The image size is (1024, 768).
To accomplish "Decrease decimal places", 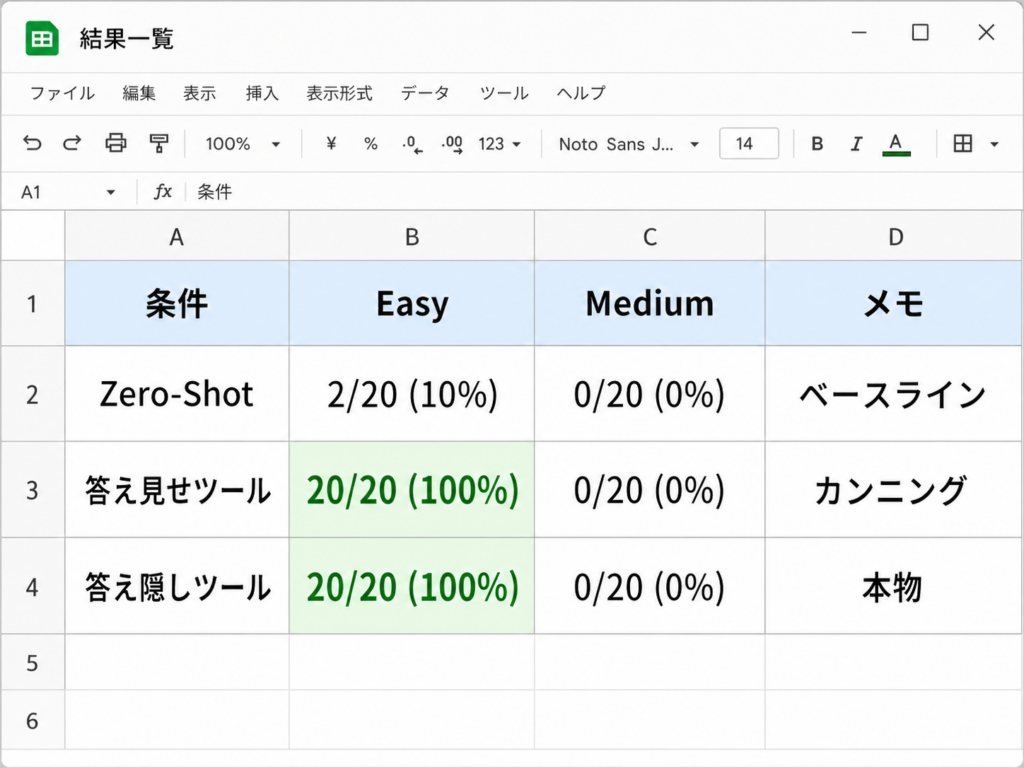I will [412, 144].
